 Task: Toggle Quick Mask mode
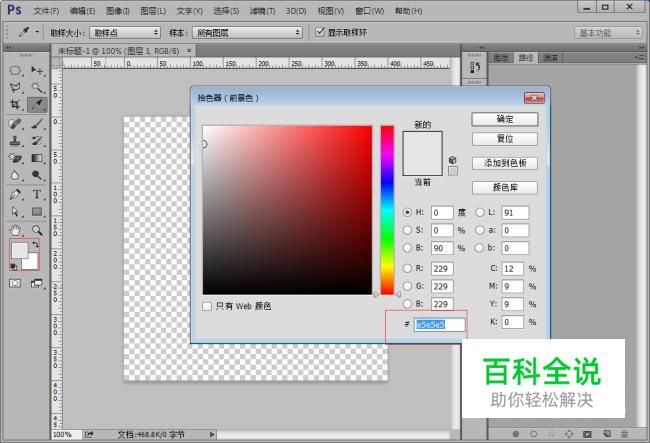pos(15,283)
